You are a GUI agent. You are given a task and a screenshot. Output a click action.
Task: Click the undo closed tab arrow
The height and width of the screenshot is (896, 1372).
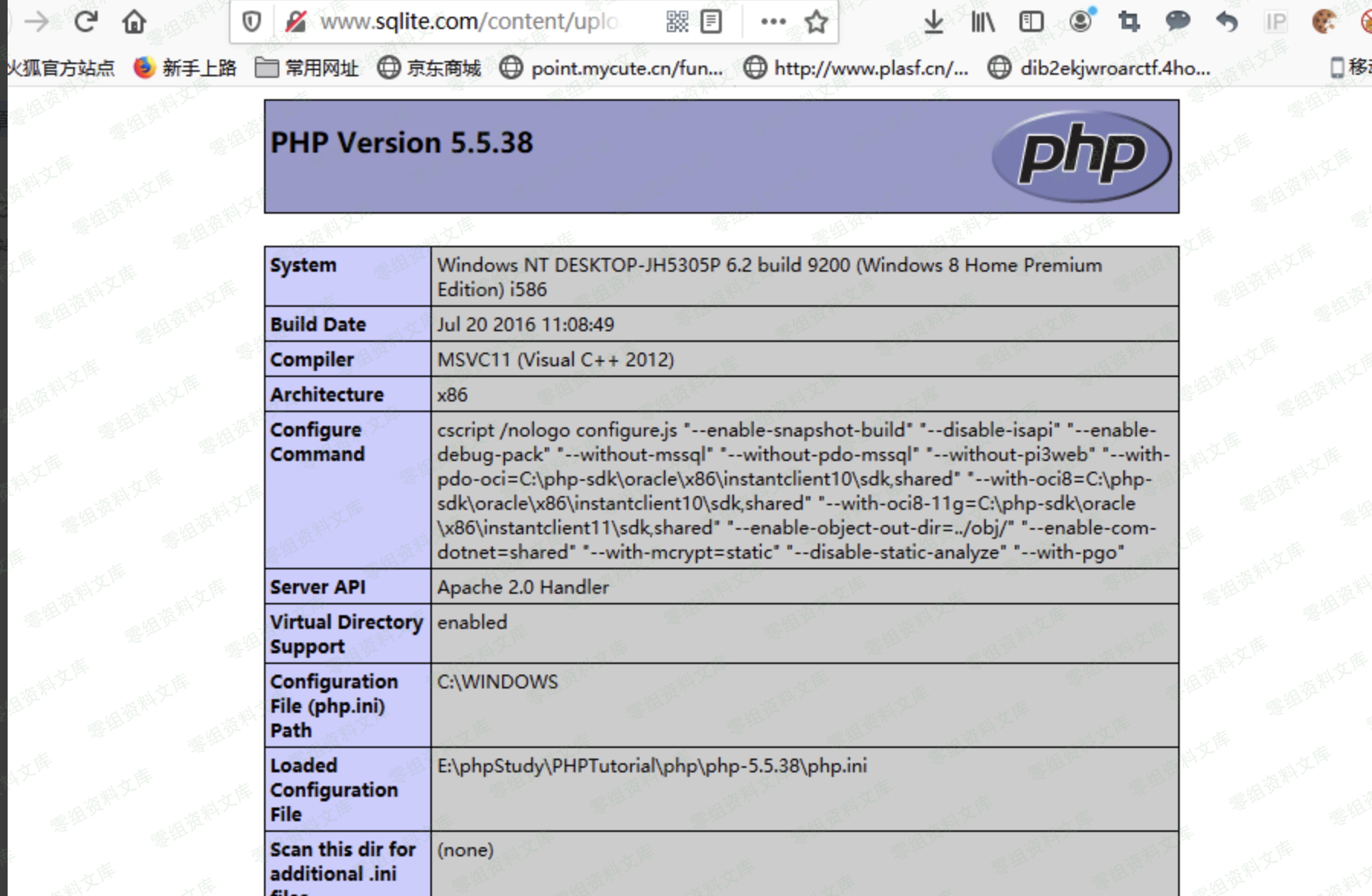point(1226,21)
